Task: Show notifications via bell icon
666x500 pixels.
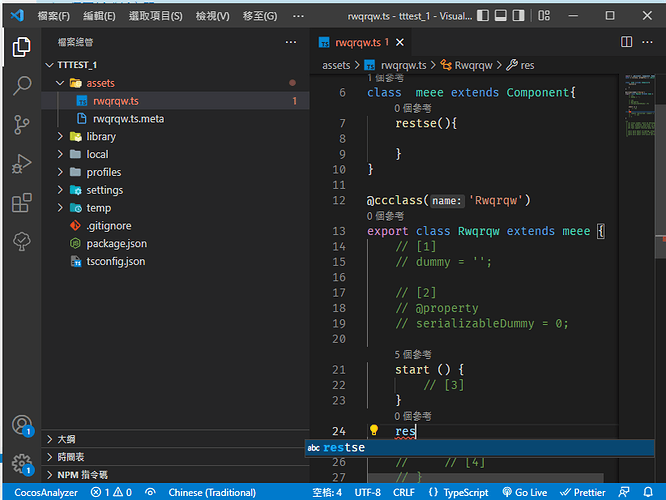Action: [648, 492]
